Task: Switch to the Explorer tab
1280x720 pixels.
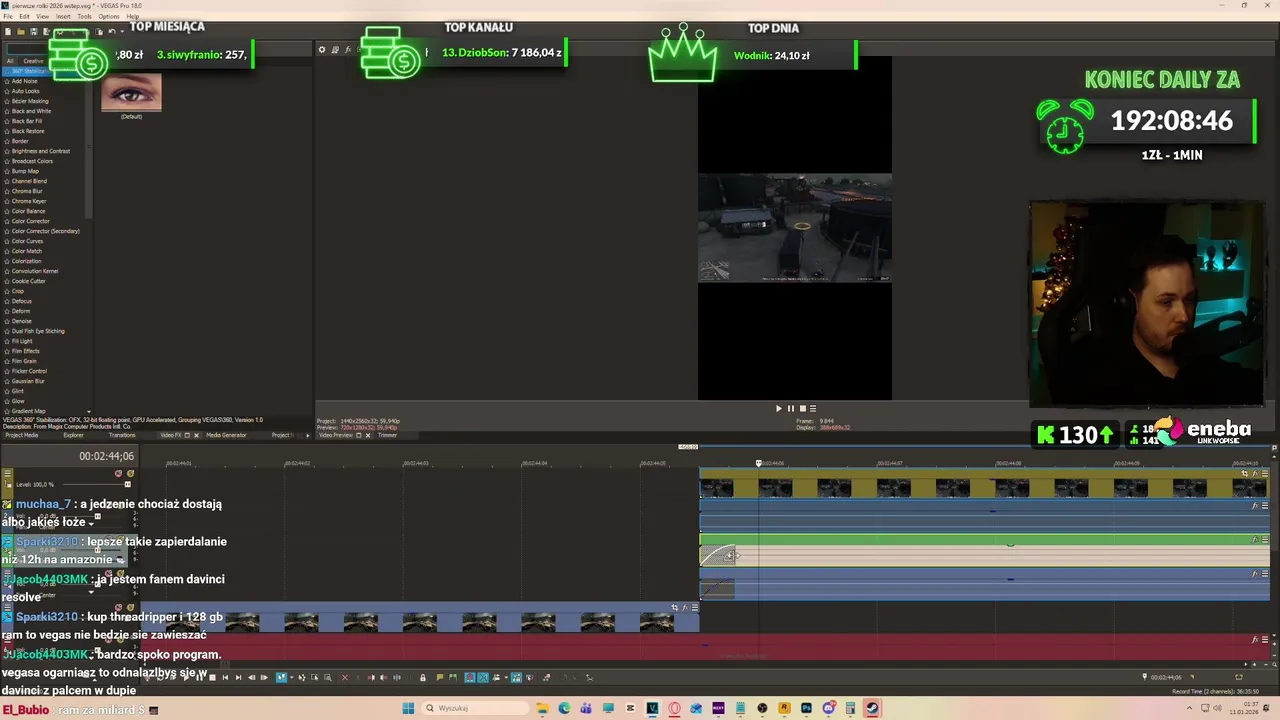Action: [73, 435]
